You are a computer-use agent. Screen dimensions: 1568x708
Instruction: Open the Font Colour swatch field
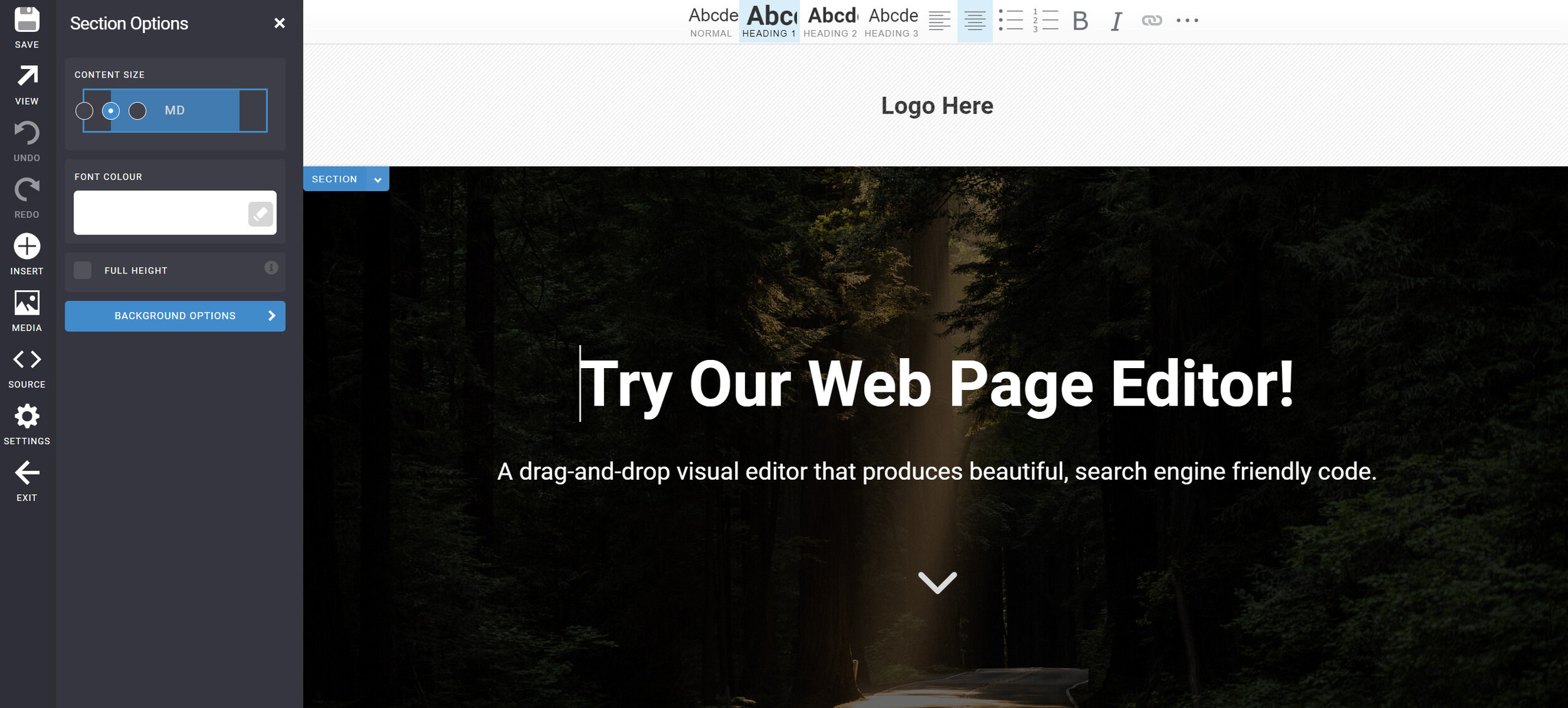pyautogui.click(x=161, y=213)
